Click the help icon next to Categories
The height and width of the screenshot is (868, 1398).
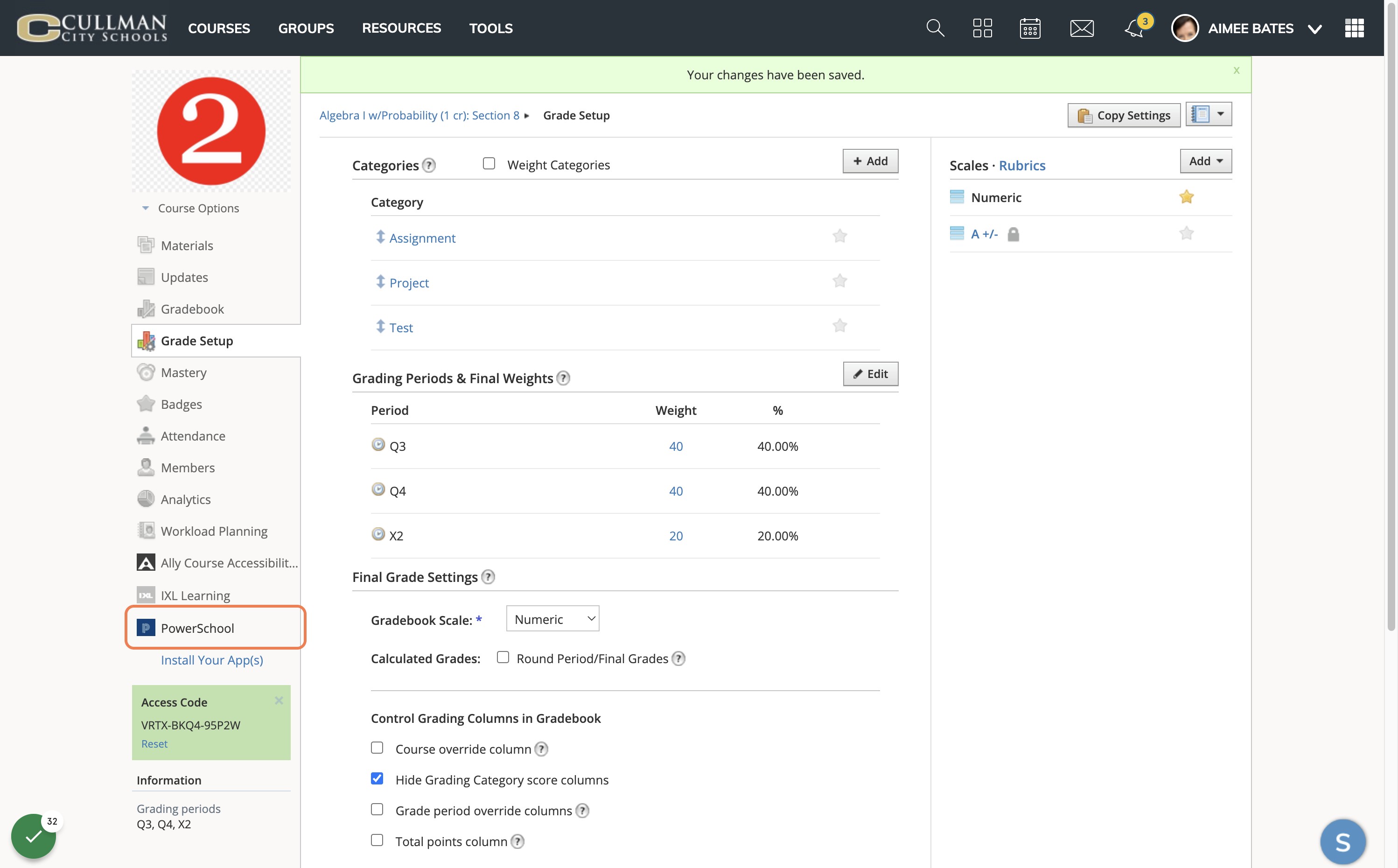click(429, 165)
